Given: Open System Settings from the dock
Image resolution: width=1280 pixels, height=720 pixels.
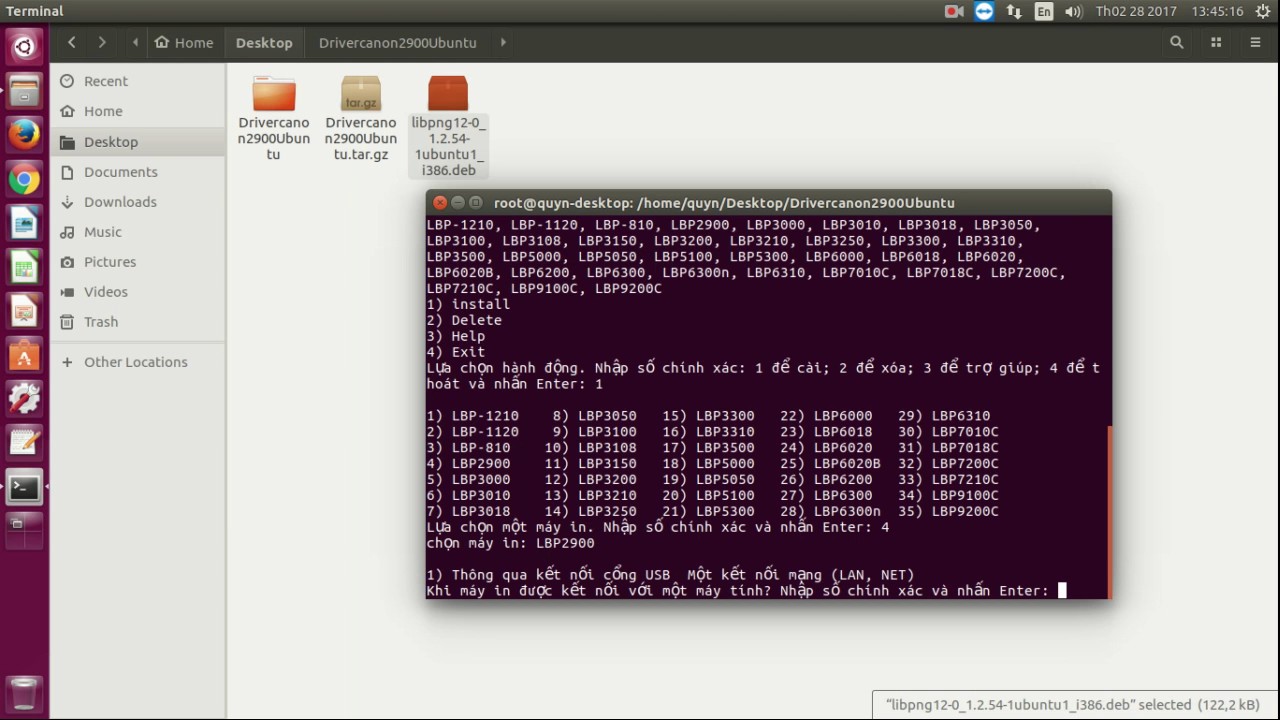Looking at the screenshot, I should coord(24,399).
